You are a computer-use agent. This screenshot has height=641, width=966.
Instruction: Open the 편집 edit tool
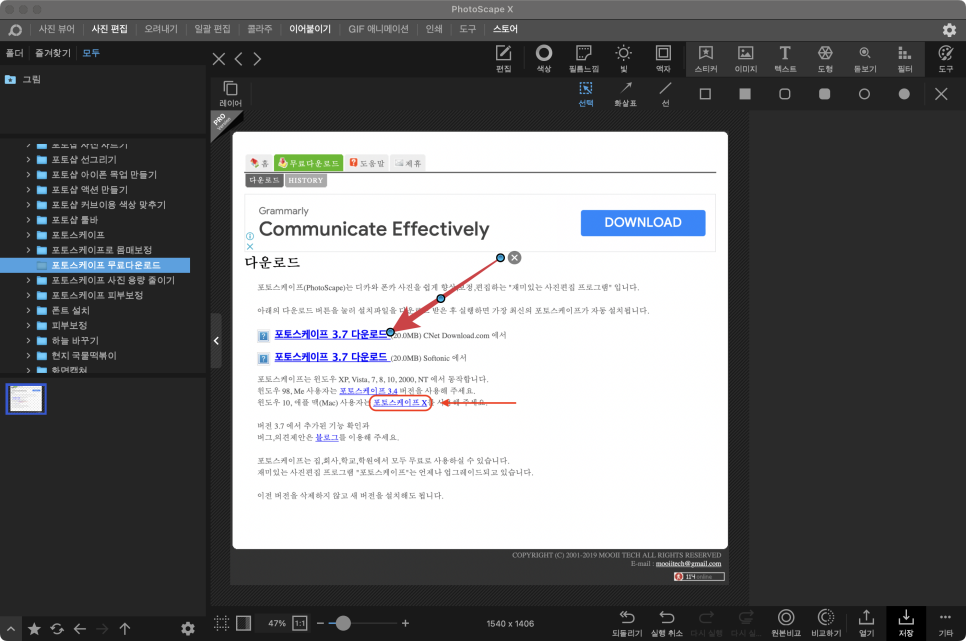click(503, 59)
